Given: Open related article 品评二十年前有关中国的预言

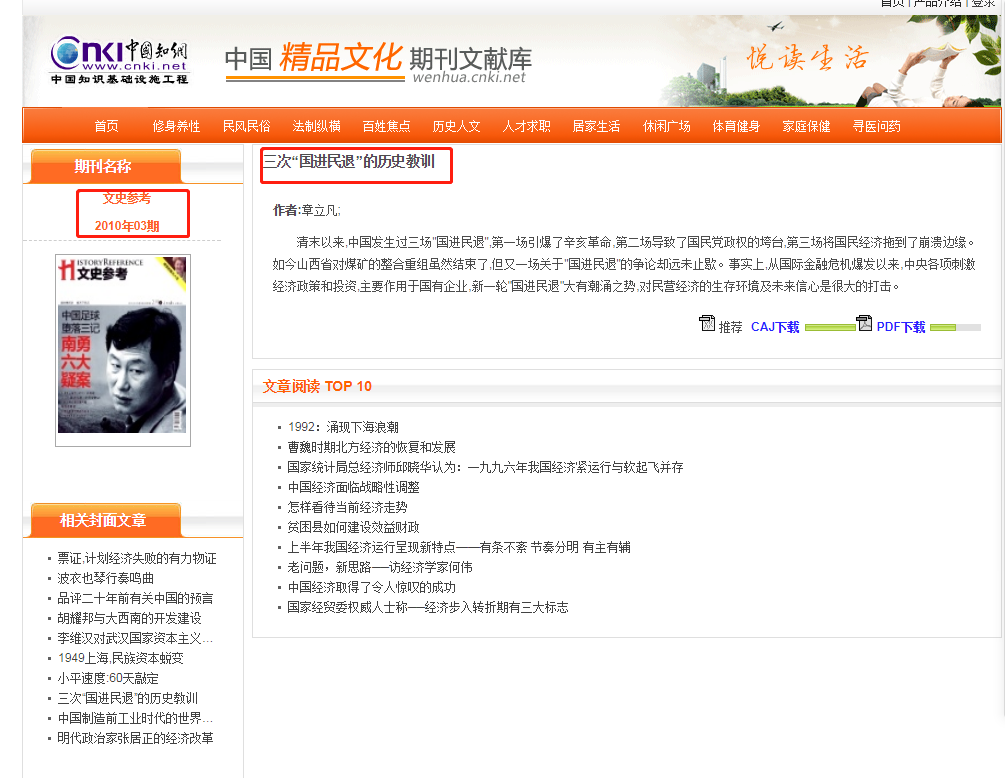Looking at the screenshot, I should click(135, 598).
